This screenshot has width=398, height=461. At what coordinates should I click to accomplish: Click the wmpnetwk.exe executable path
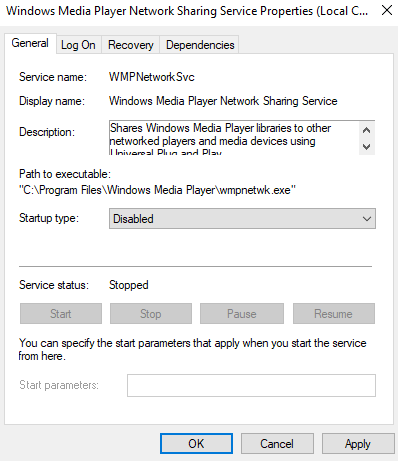[x=157, y=190]
